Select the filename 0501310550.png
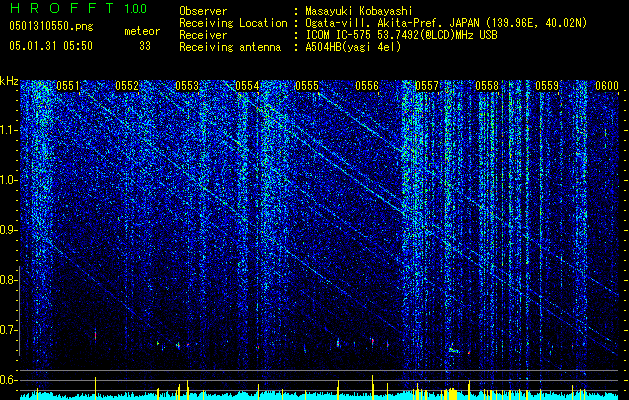The width and height of the screenshot is (629, 400). pyautogui.click(x=51, y=26)
